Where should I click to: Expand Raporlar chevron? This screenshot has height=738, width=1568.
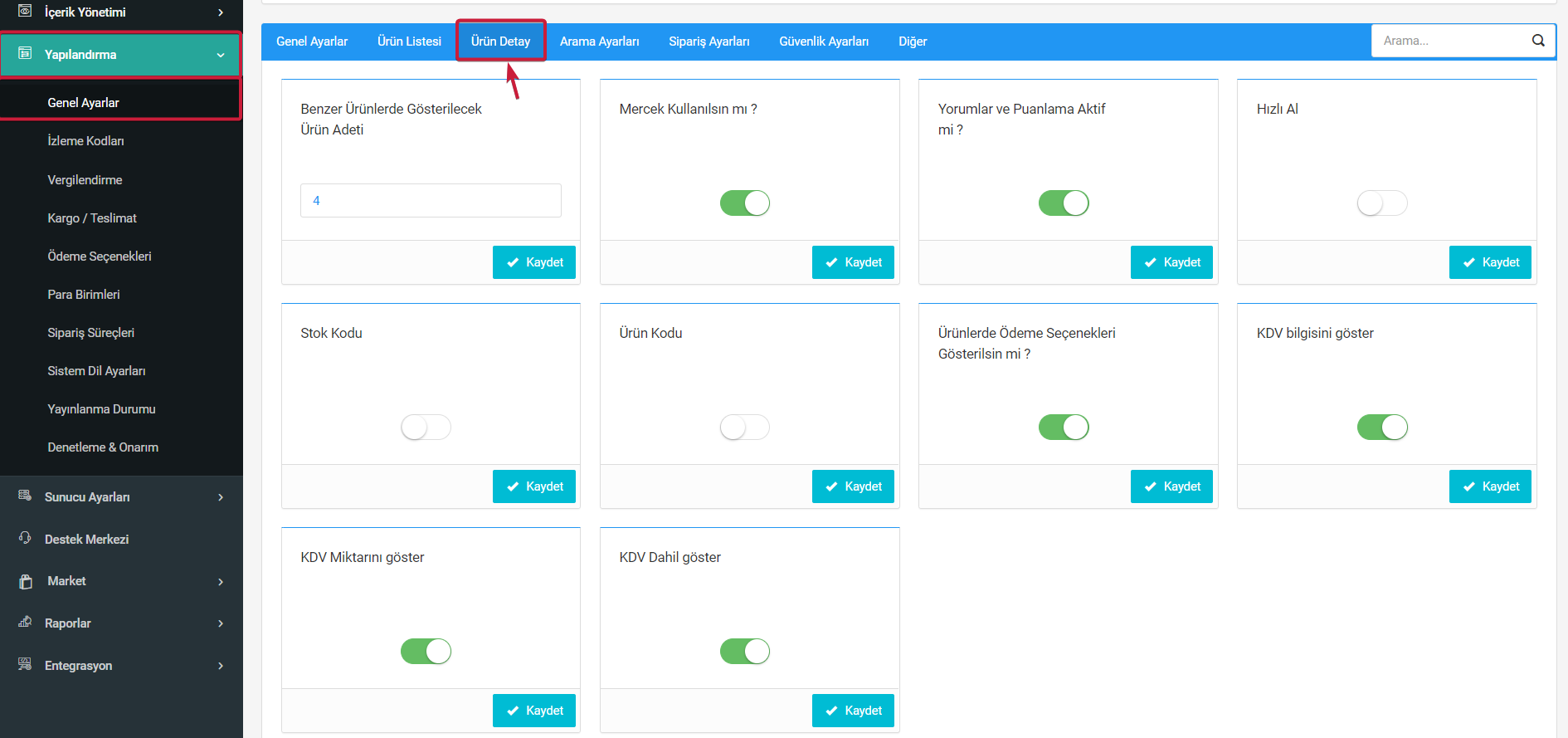tap(221, 623)
